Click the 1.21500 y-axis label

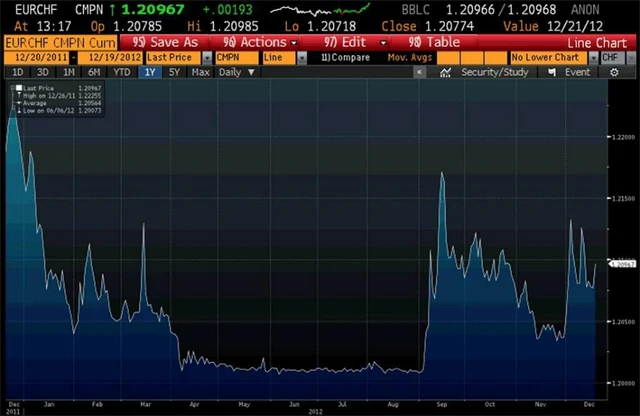(x=624, y=198)
